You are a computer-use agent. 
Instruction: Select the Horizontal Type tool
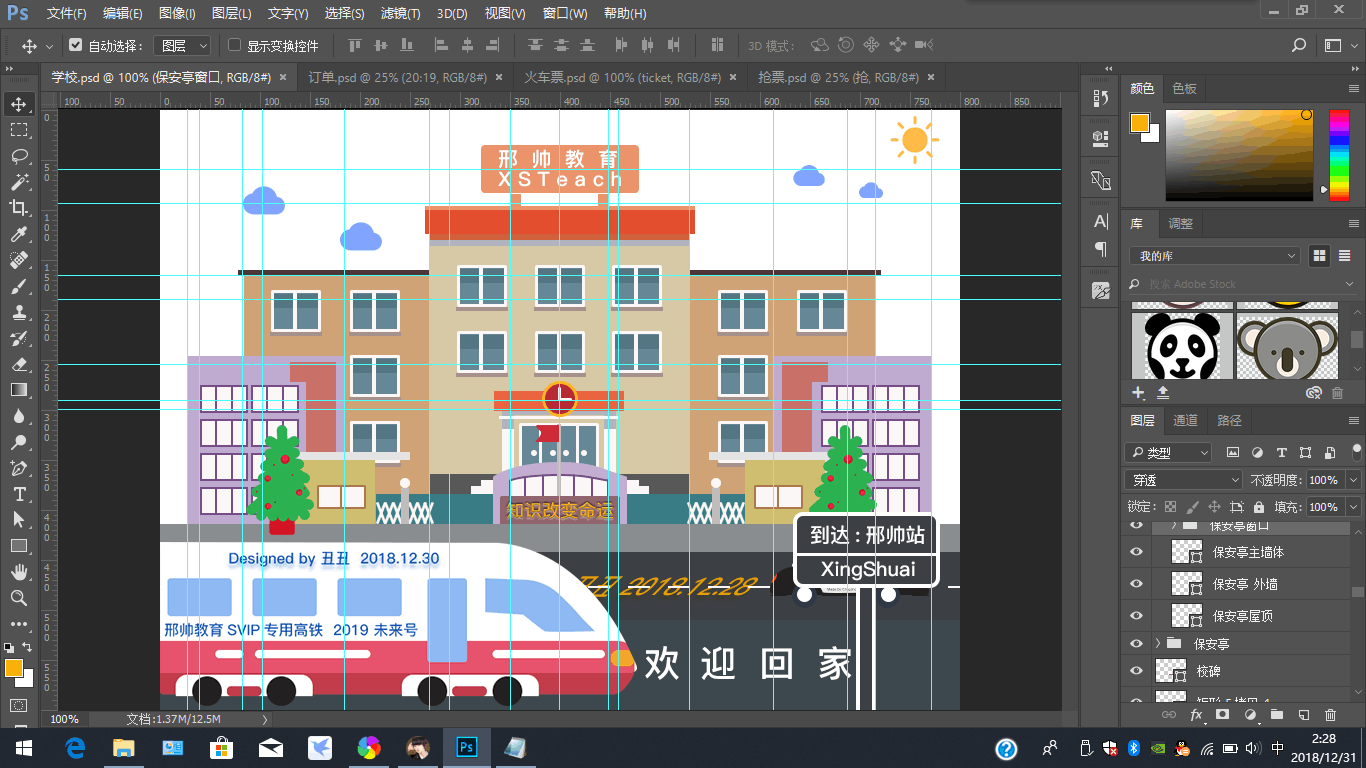pos(19,494)
